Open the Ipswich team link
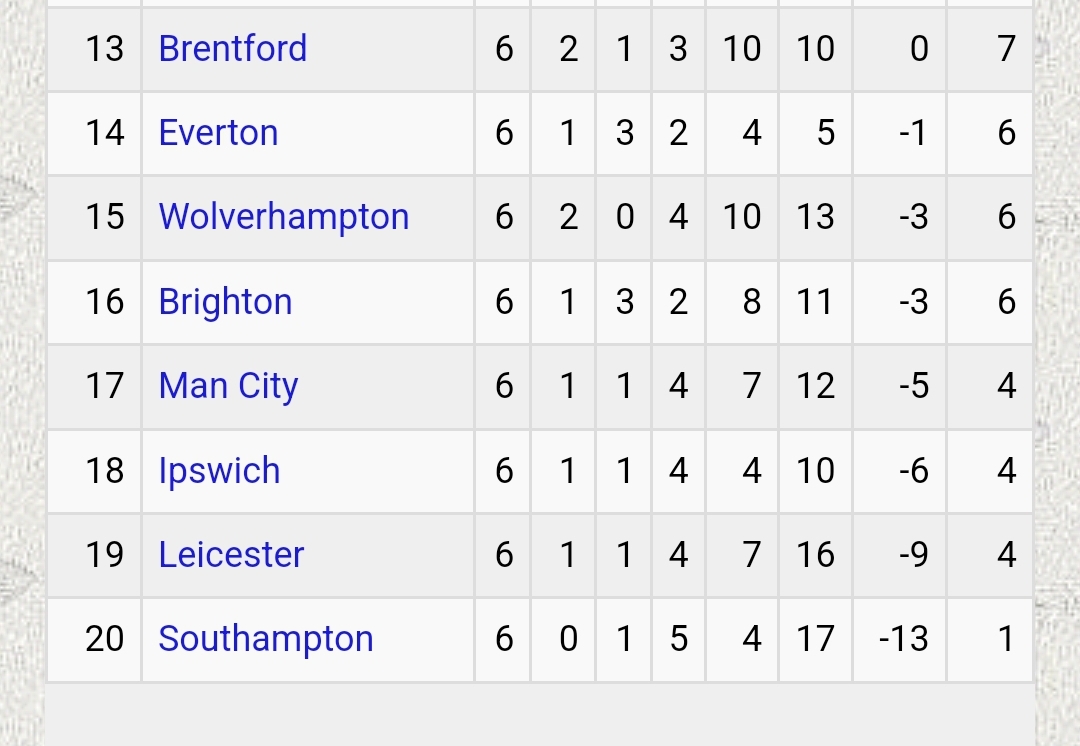Screen dimensions: 1080x746 click(x=219, y=471)
